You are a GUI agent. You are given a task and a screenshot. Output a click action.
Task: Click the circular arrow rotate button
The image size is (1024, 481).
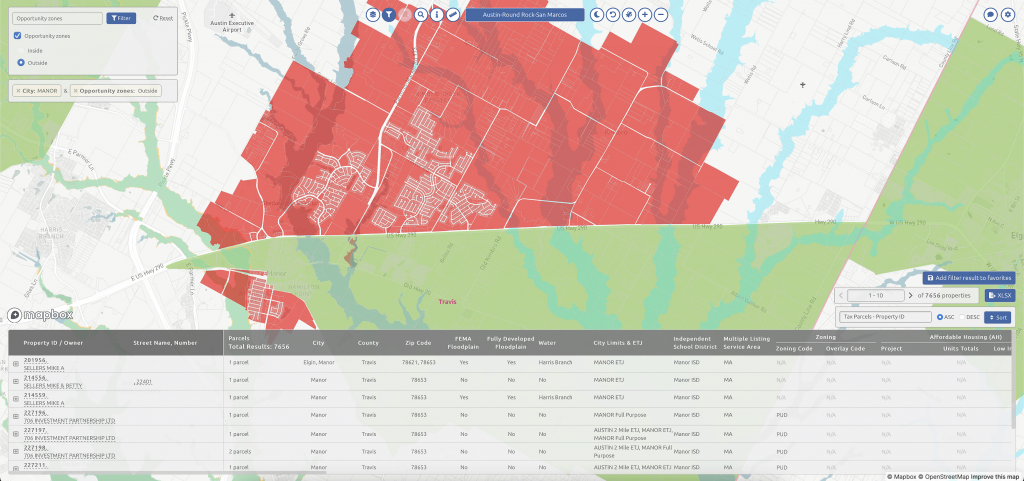point(613,14)
